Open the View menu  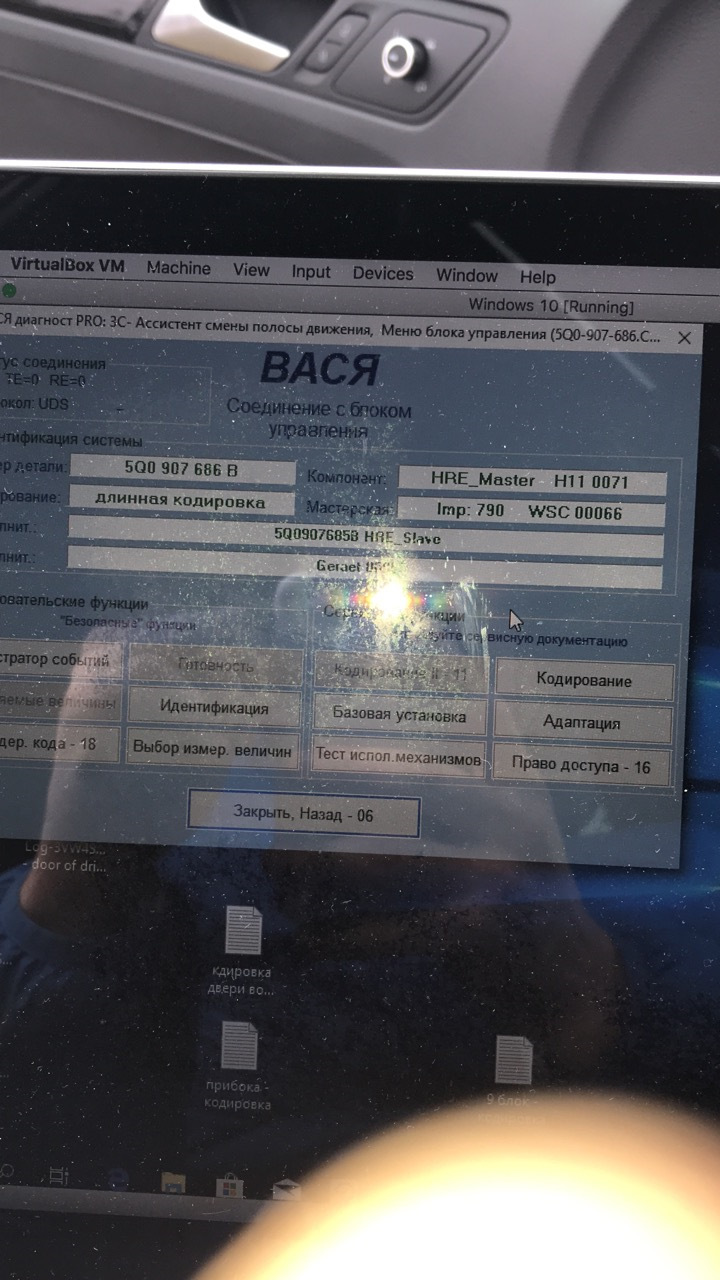click(251, 270)
